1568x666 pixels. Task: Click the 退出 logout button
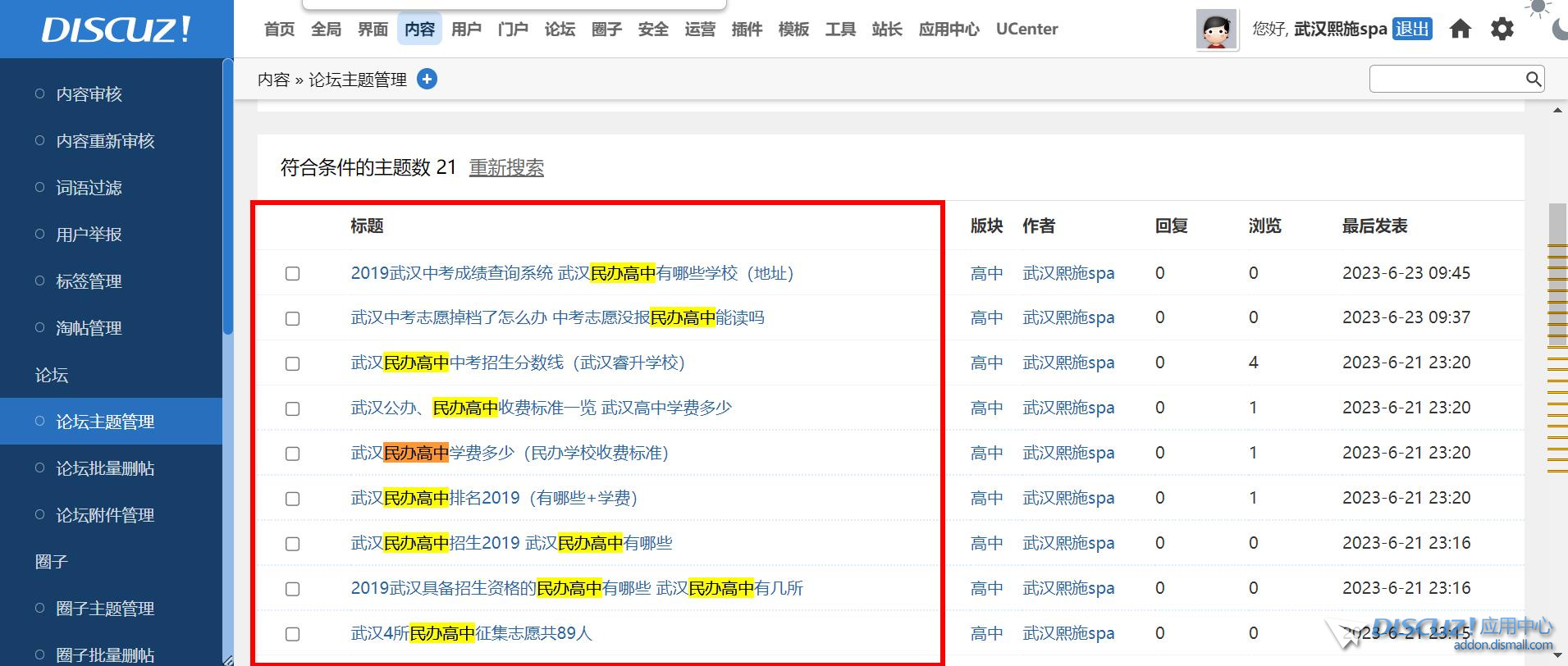(x=1412, y=29)
